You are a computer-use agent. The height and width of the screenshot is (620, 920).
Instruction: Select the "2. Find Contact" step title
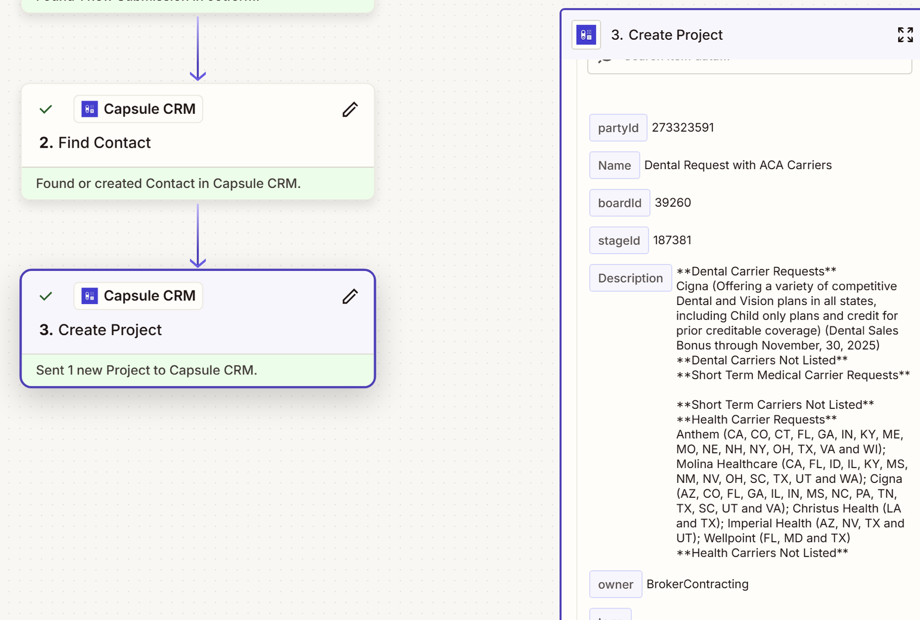click(95, 143)
